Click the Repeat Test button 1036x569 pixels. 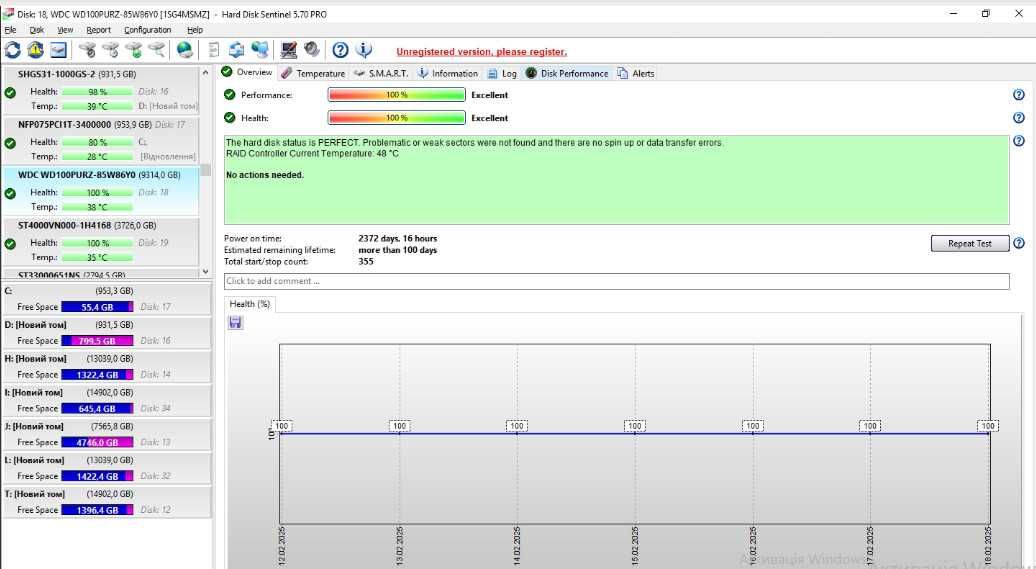(970, 243)
